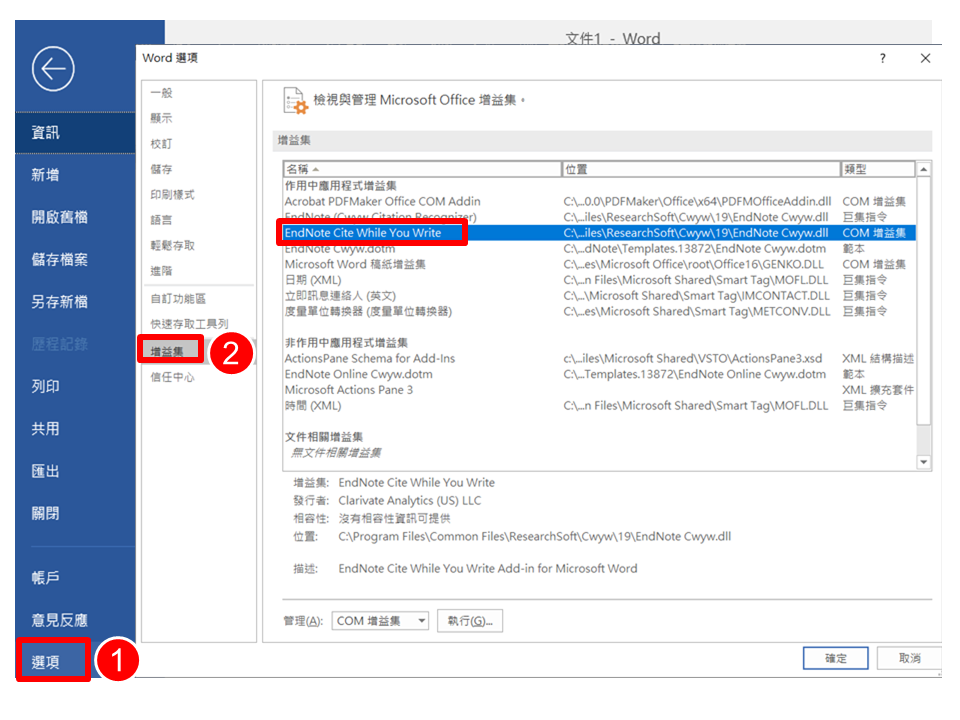Sort add-ins by the 位置 column header
Viewport: 960px width, 720px height.
coord(700,169)
